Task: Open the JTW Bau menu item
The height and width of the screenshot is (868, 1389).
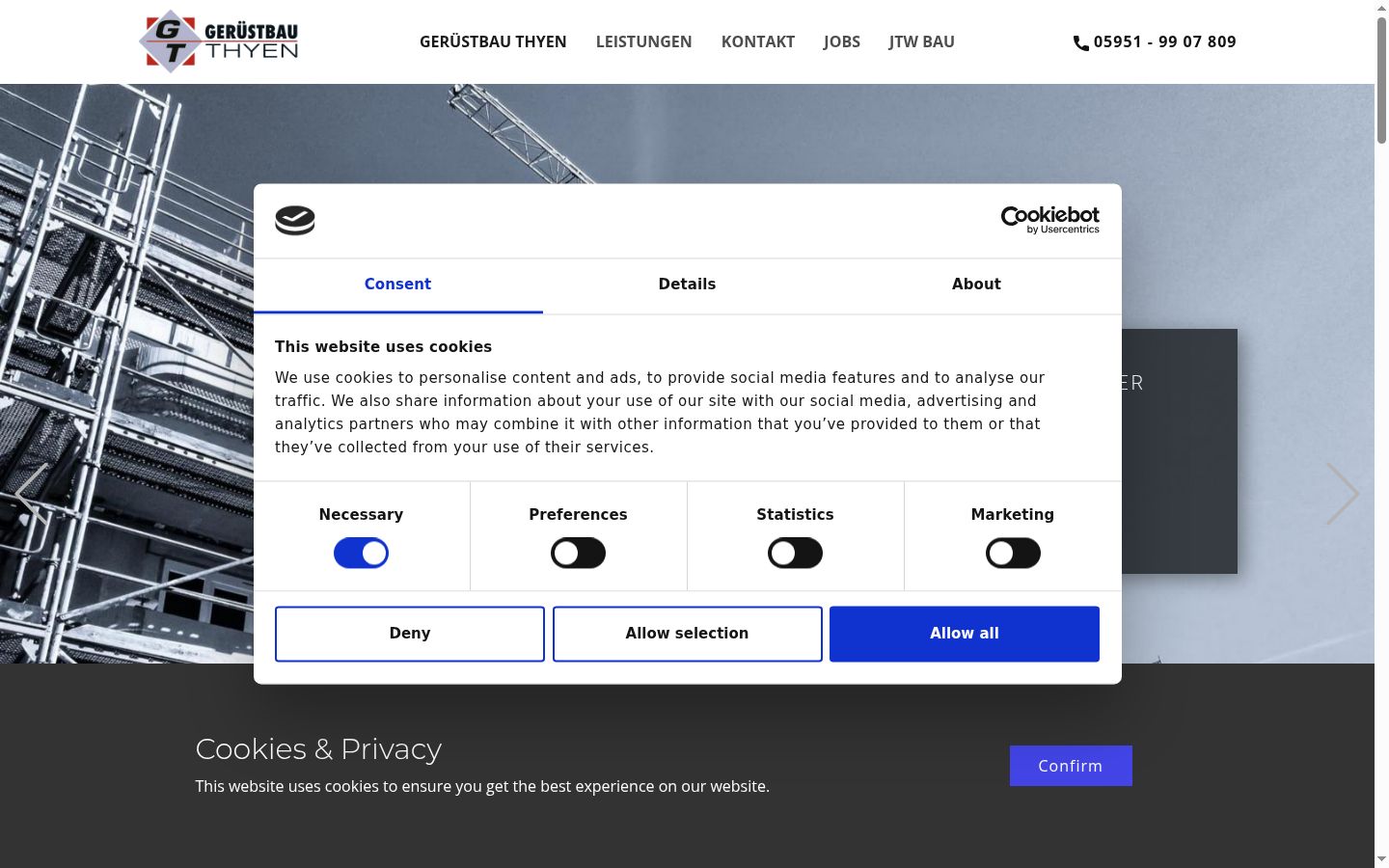Action: (x=921, y=41)
